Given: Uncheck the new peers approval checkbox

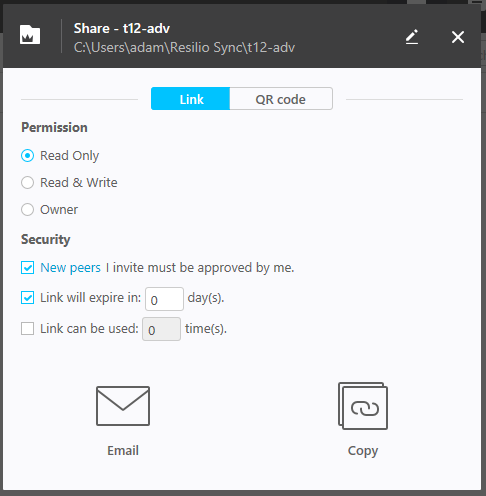Looking at the screenshot, I should tap(27, 268).
